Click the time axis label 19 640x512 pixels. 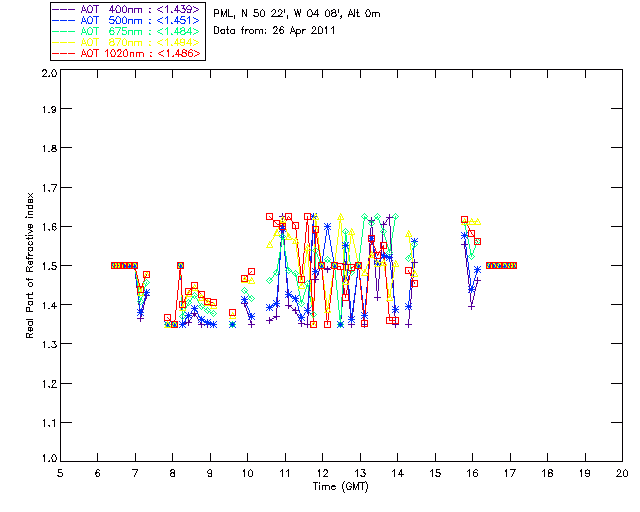pyautogui.click(x=585, y=473)
